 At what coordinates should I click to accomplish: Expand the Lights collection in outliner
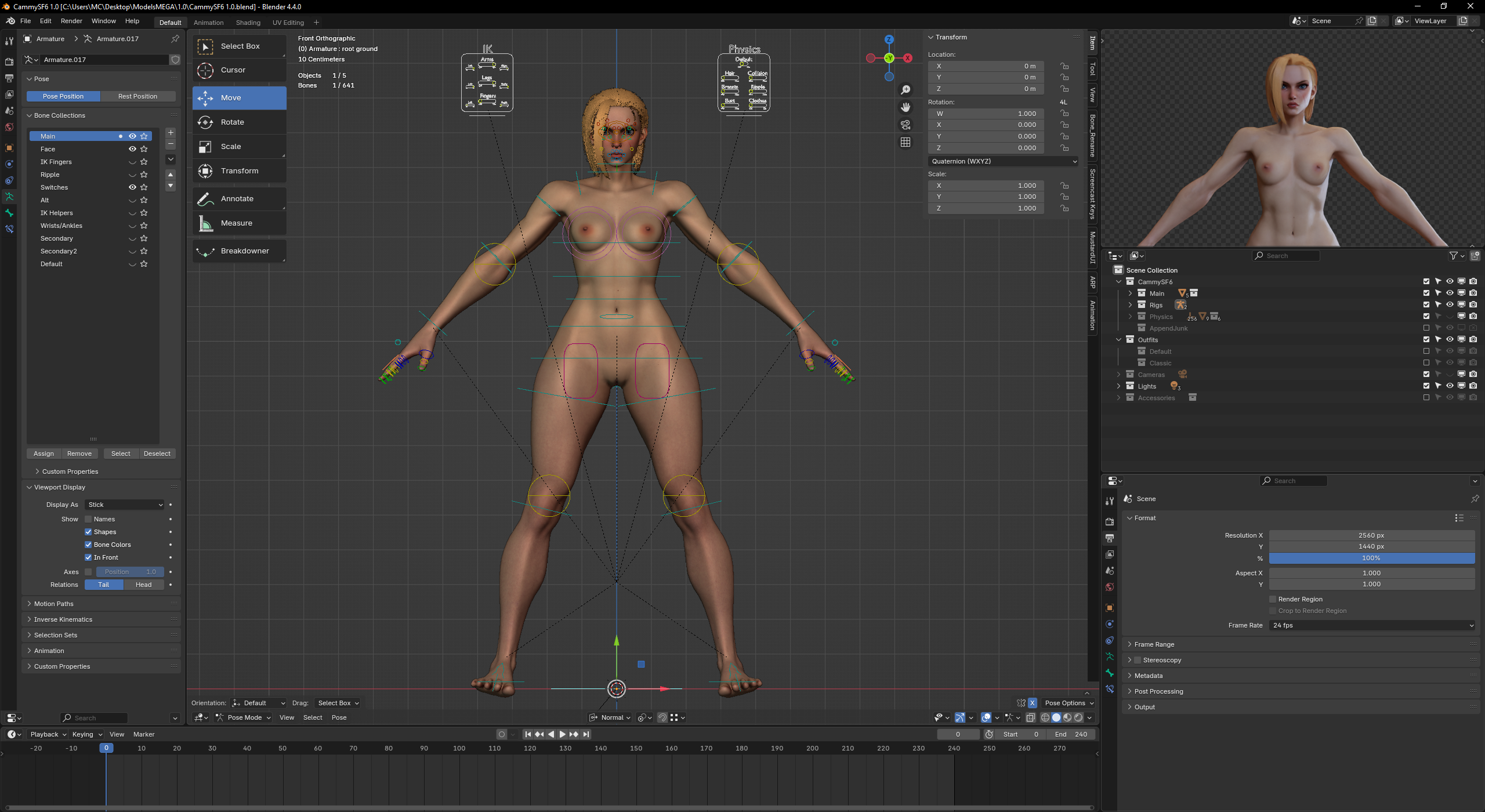tap(1119, 386)
